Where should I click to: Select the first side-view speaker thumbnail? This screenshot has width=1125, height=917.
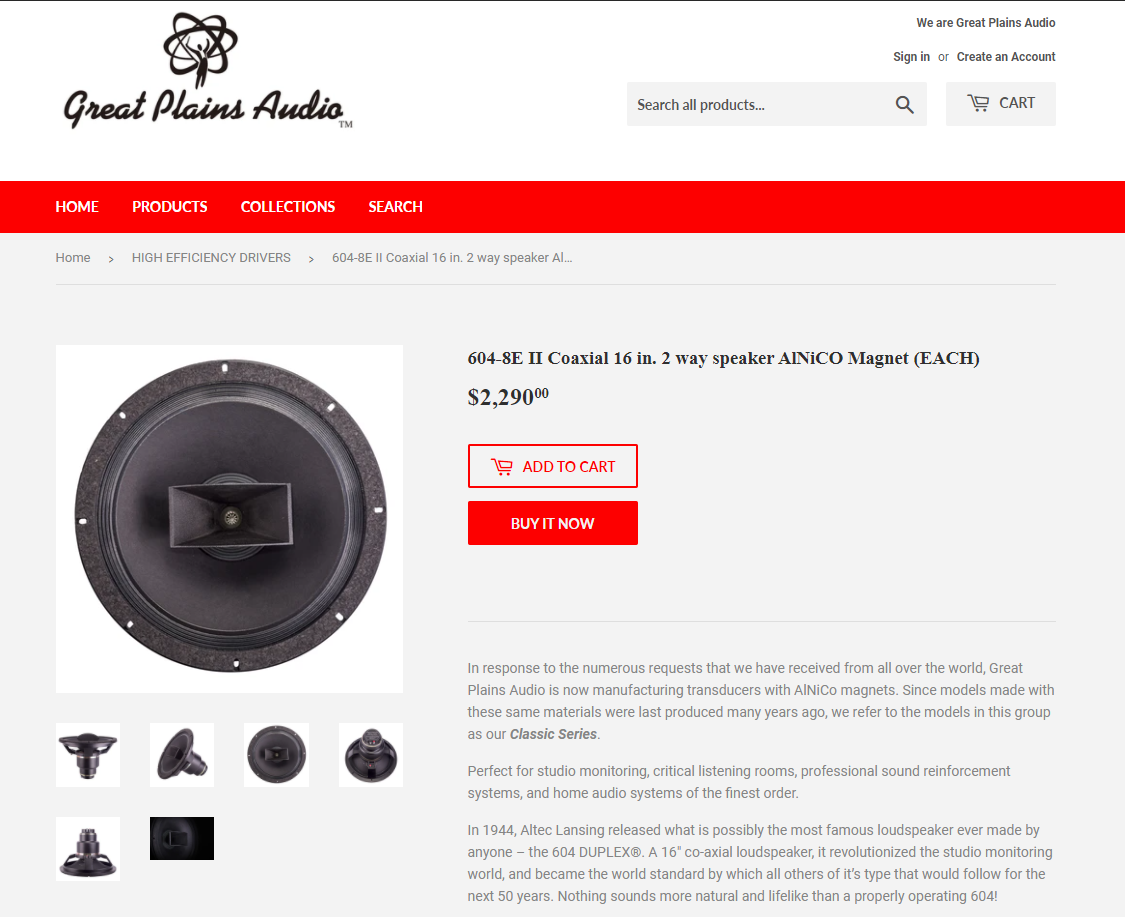(x=88, y=755)
